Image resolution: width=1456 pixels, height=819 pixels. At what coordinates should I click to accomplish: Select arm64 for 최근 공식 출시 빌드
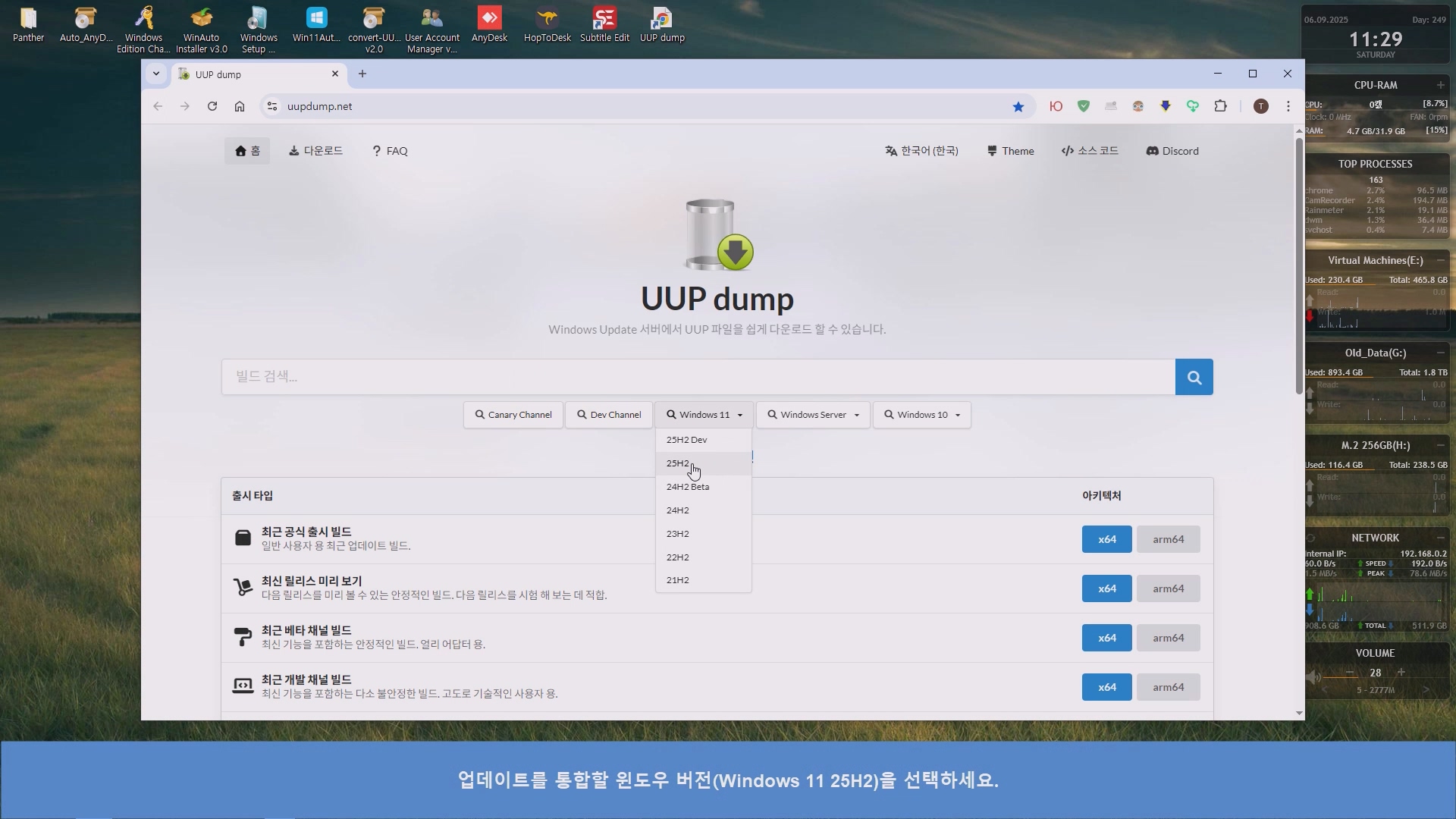(x=1169, y=539)
